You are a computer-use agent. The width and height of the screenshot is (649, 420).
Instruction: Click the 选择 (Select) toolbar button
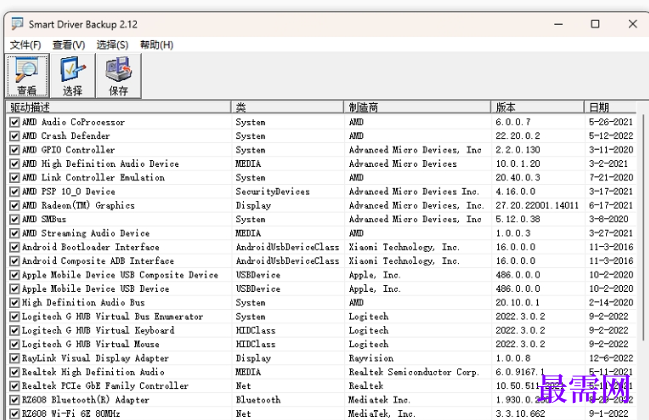point(73,76)
